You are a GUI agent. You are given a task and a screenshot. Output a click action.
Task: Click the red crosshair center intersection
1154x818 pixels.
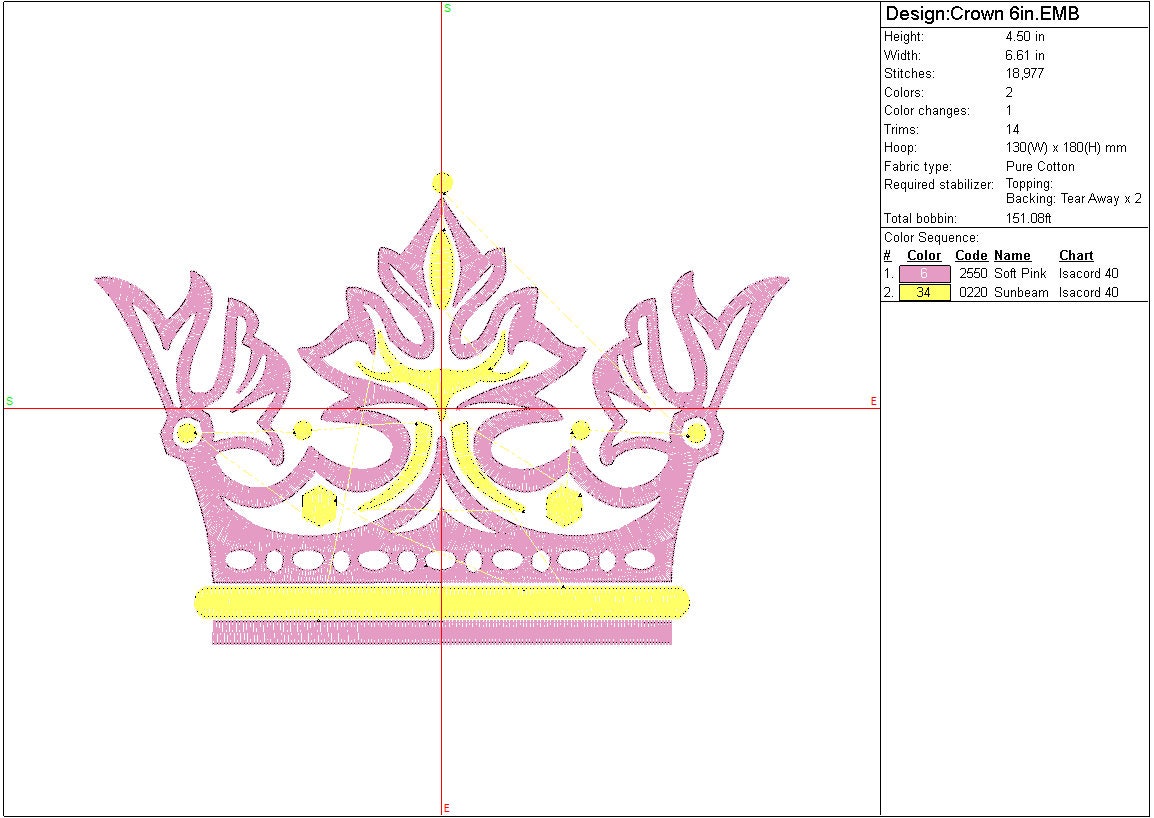coord(442,408)
